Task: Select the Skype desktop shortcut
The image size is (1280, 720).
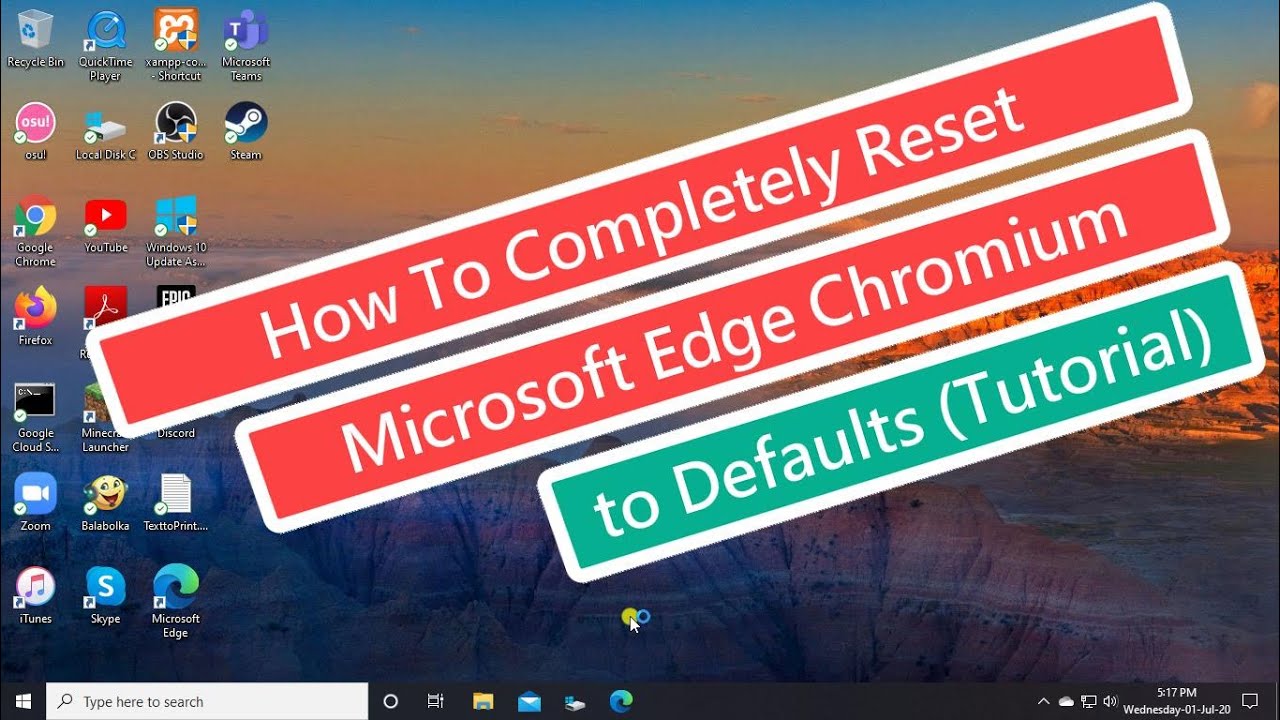Action: pyautogui.click(x=105, y=595)
